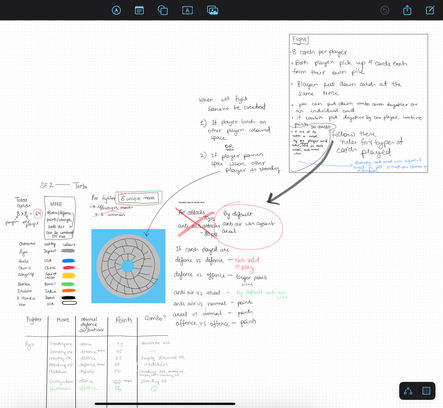Select the thick black curved arrow
Screen dimensions: 443x408
pyautogui.click(x=300, y=173)
